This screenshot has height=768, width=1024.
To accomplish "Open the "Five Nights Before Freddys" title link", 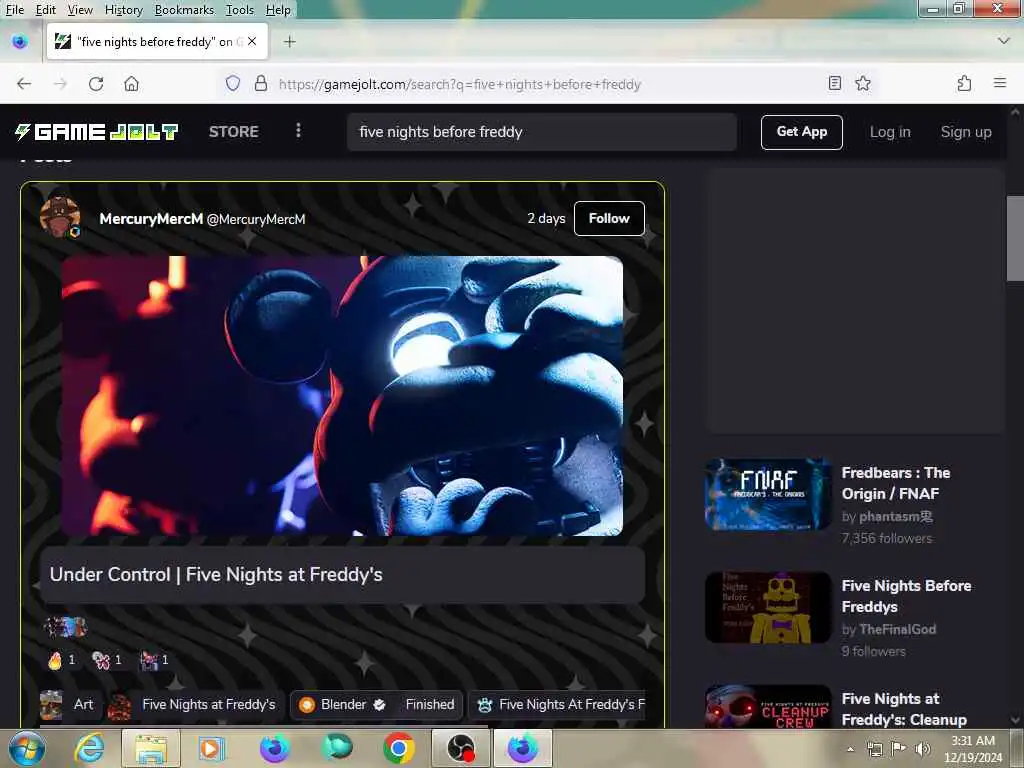I will [x=906, y=596].
